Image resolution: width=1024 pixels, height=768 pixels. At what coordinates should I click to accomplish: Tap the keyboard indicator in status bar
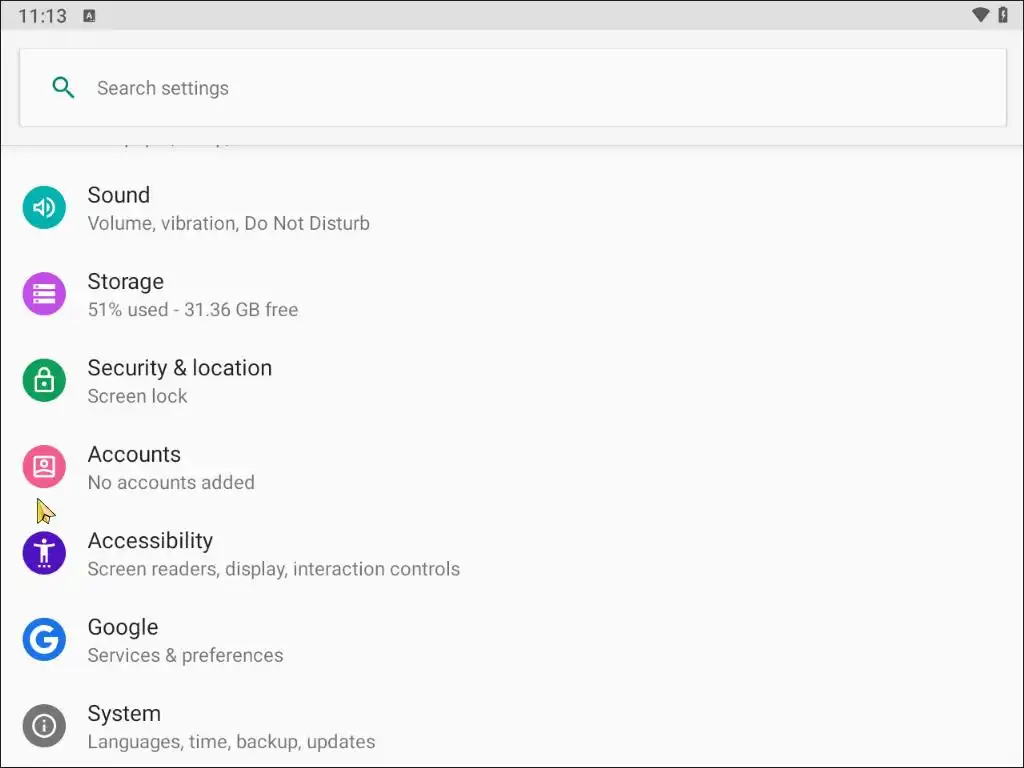[x=90, y=16]
